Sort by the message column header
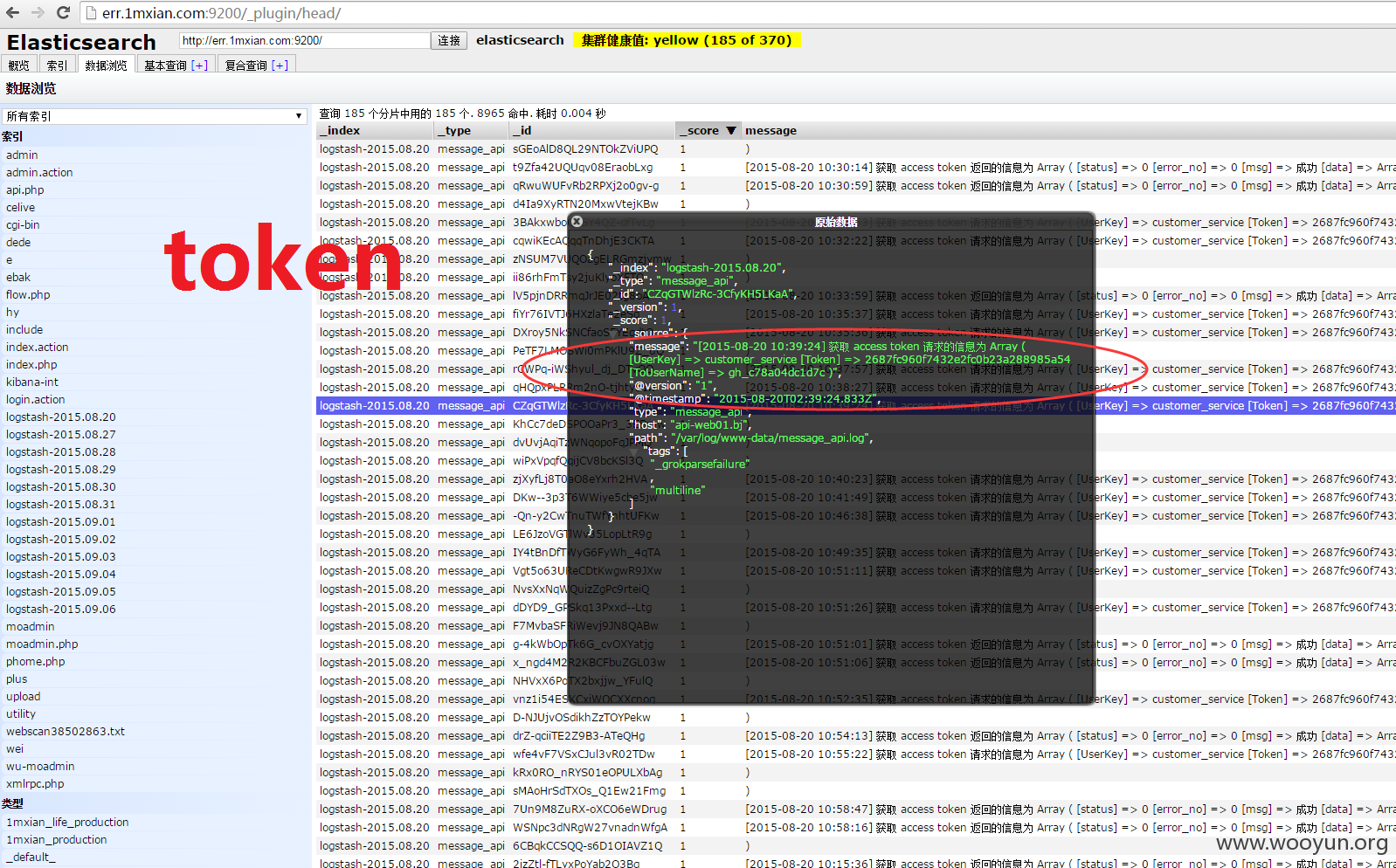This screenshot has width=1396, height=868. click(x=1069, y=131)
